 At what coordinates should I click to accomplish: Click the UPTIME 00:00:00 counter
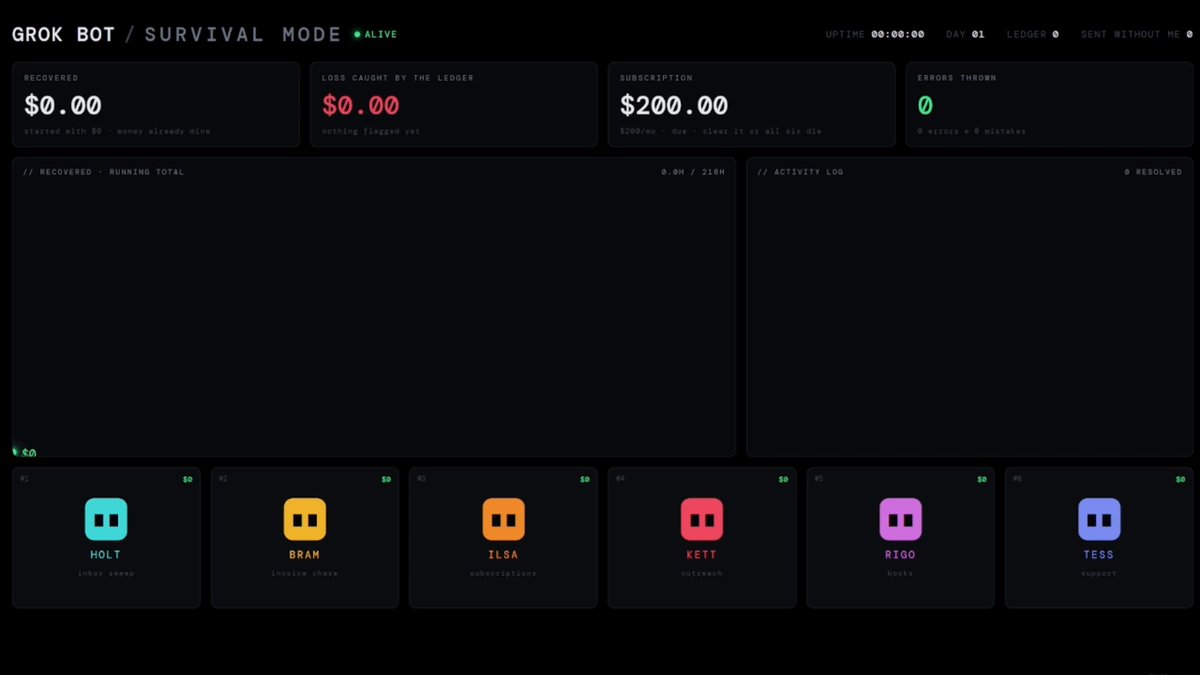pyautogui.click(x=875, y=34)
